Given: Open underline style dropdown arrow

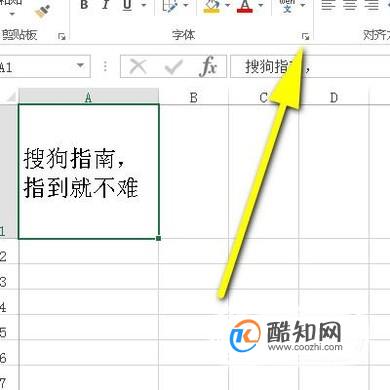Looking at the screenshot, I should click(x=144, y=5).
